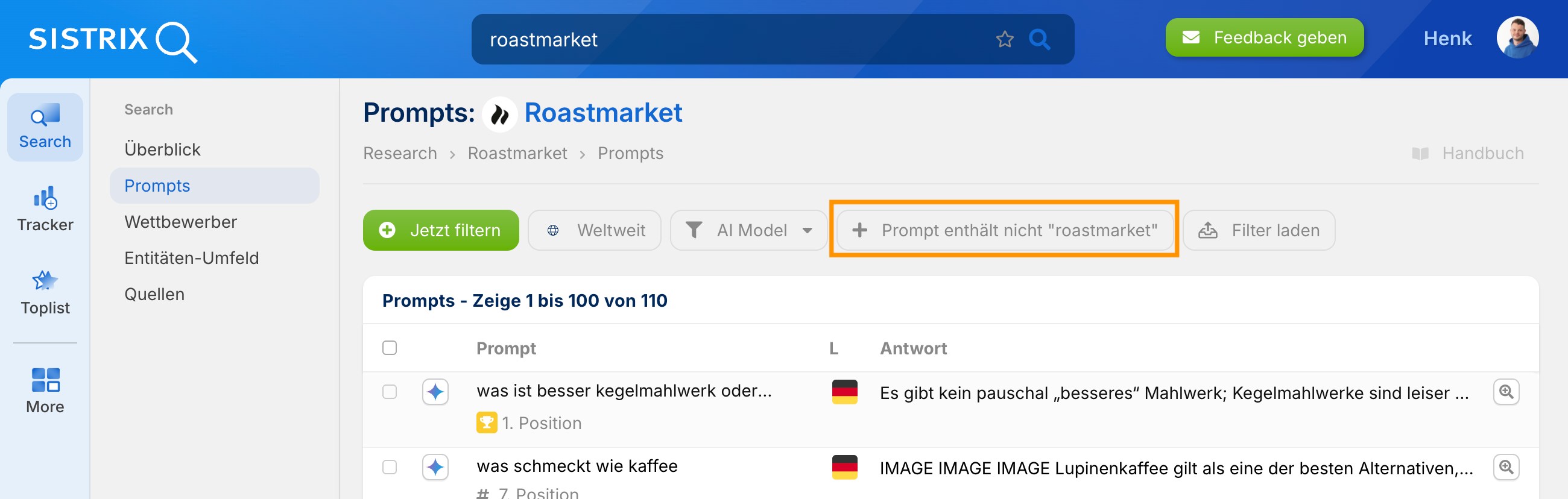The image size is (1568, 499).
Task: Tick checkbox for 'was schmeckt wie kaffee' row
Action: (390, 467)
